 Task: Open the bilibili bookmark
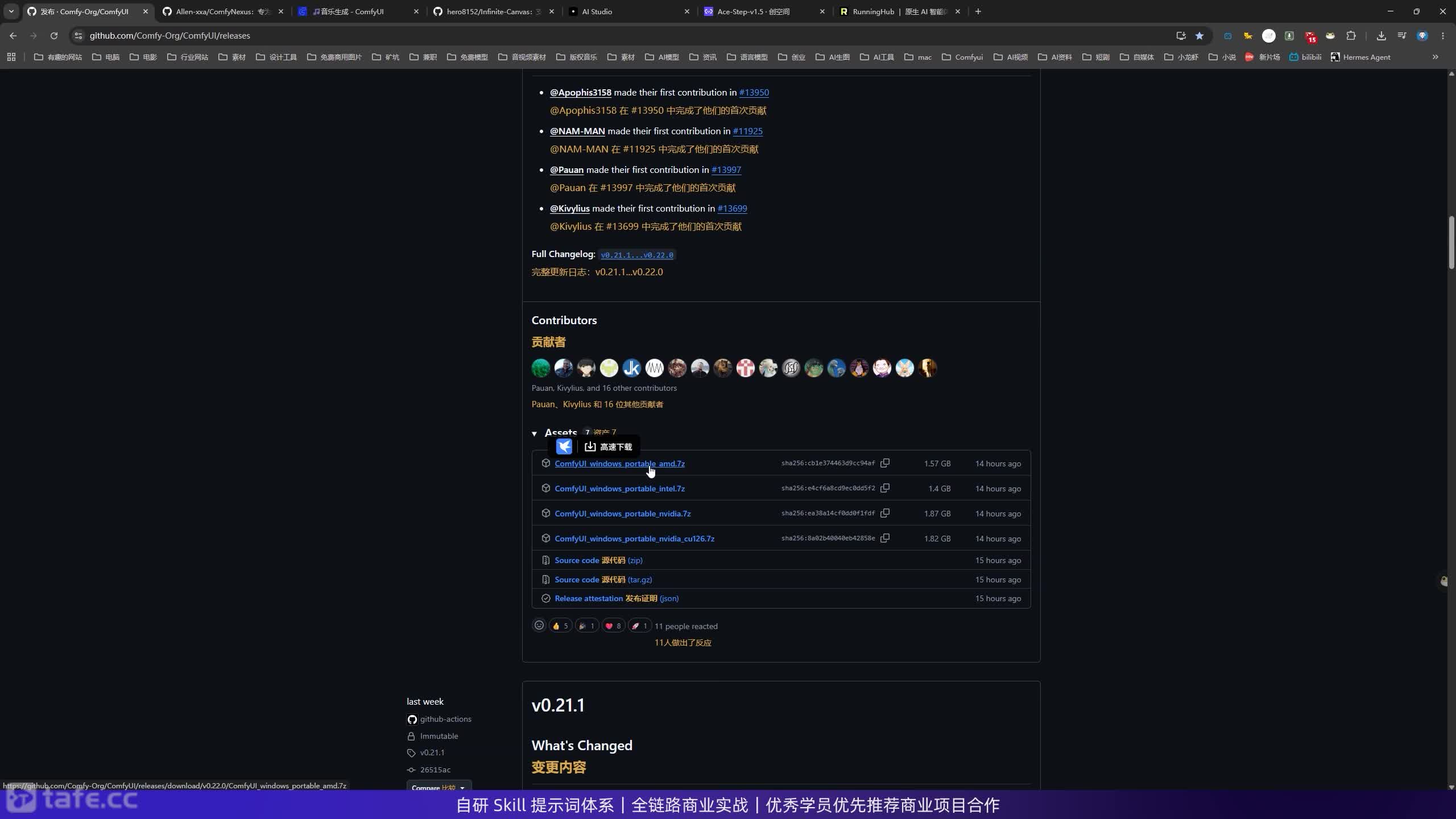[1305, 57]
